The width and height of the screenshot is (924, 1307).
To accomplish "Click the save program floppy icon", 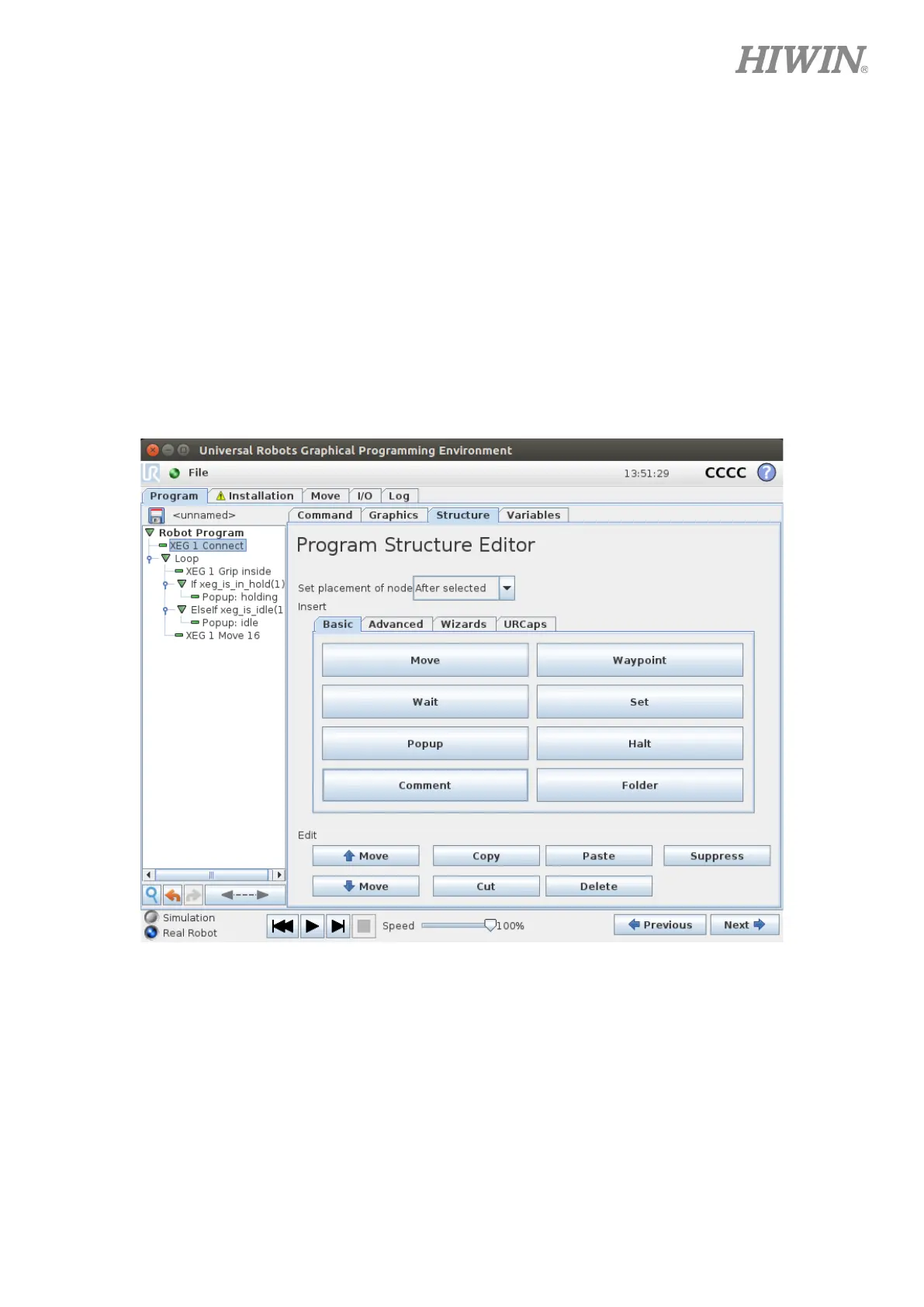I will [156, 515].
